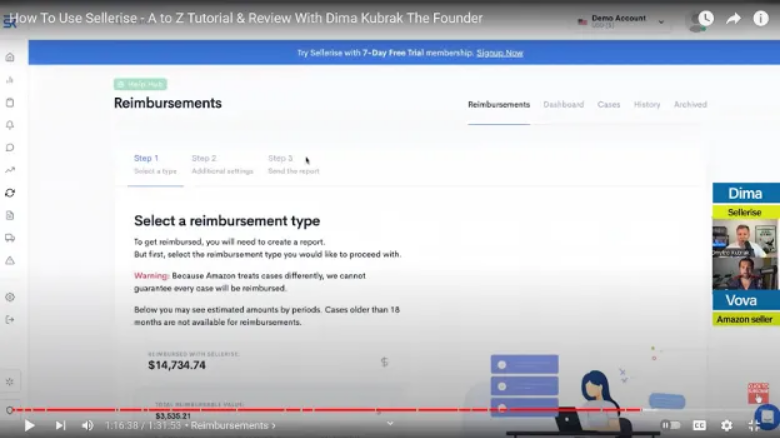Play the video
The image size is (780, 438).
coord(29,426)
